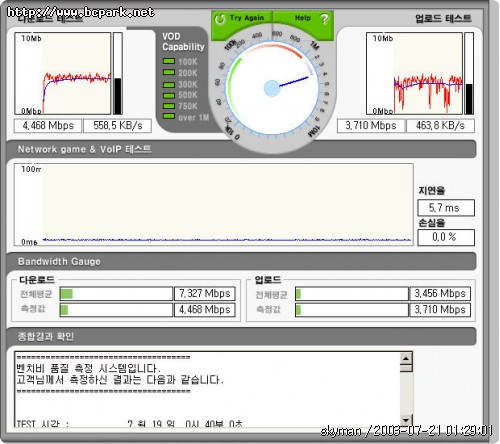The image size is (500, 444).
Task: Click the speedometer gauge center hub
Action: click(272, 88)
